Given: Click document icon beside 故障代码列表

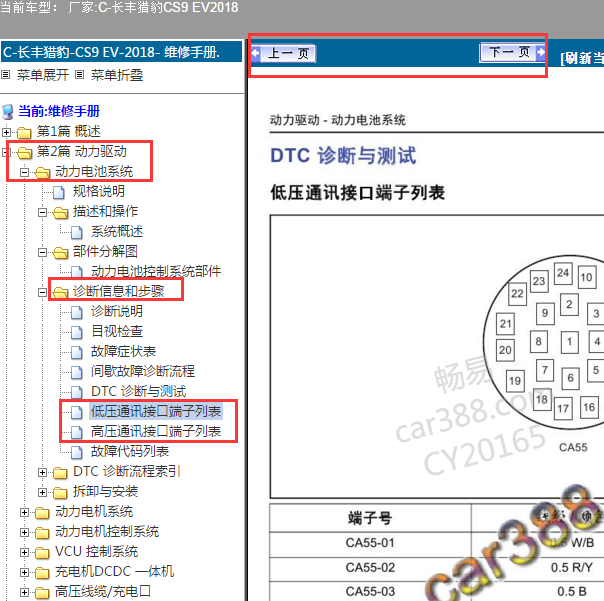Looking at the screenshot, I should [77, 453].
